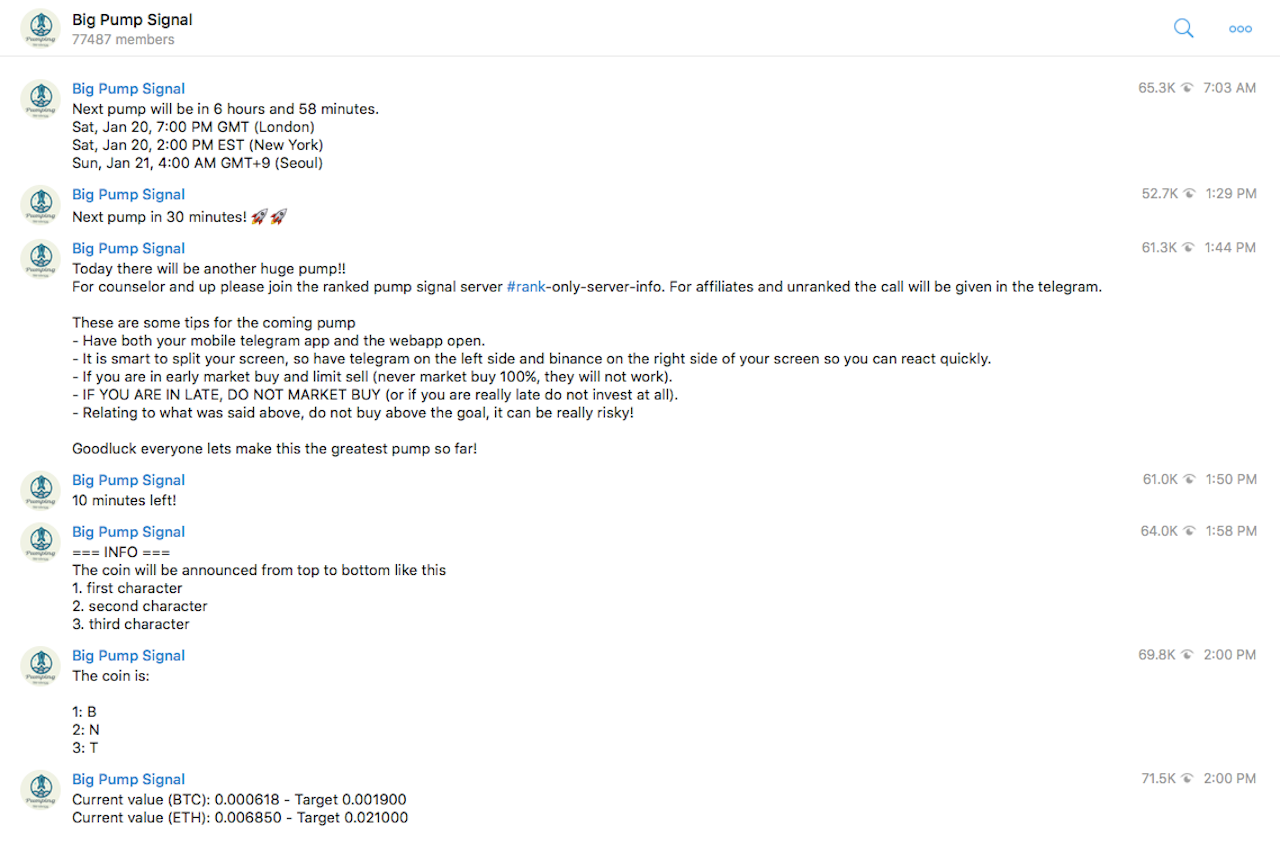Click the eye views icon beside 65.3K
The height and width of the screenshot is (853, 1280).
click(1188, 88)
